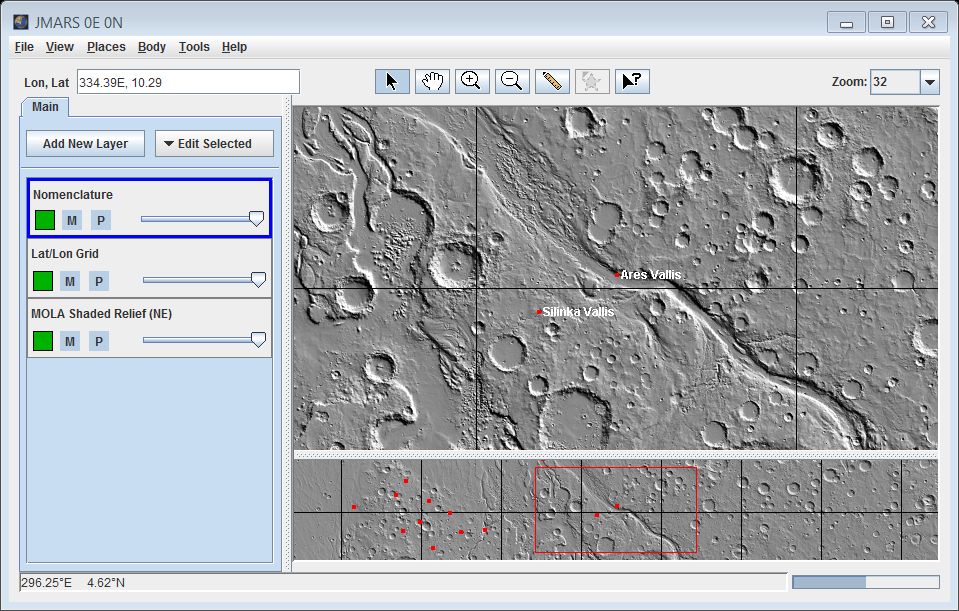Click the Nomenclature green status square
Viewport: 959px width, 611px height.
[44, 220]
